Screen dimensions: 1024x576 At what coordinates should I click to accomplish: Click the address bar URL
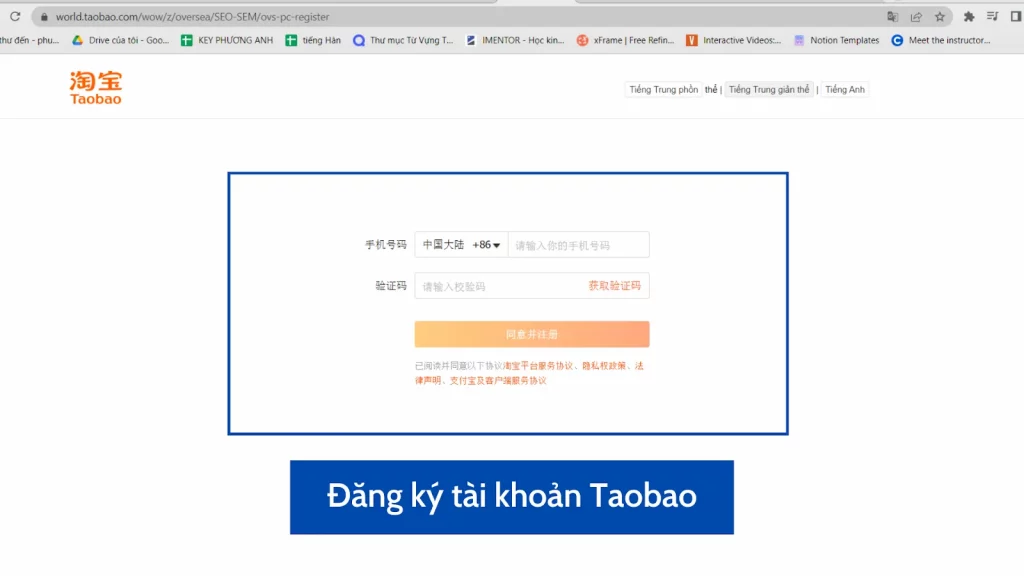tap(192, 17)
